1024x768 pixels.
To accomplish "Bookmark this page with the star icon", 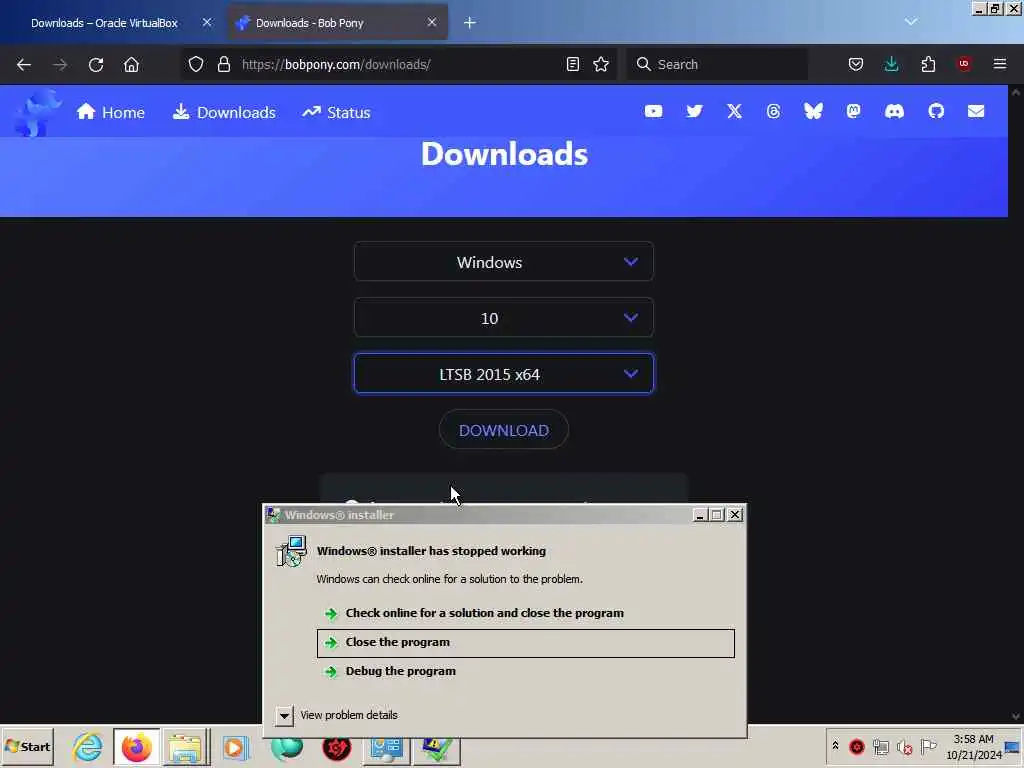I will tap(601, 64).
